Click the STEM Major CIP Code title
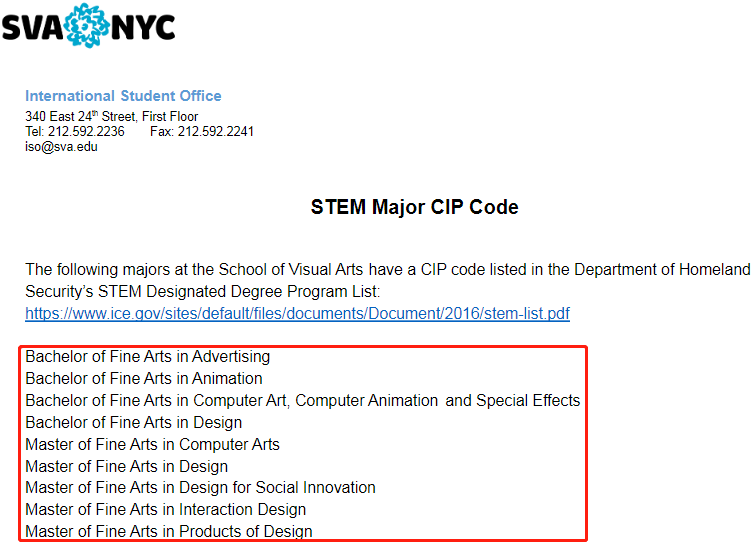The width and height of the screenshot is (755, 543). [414, 207]
